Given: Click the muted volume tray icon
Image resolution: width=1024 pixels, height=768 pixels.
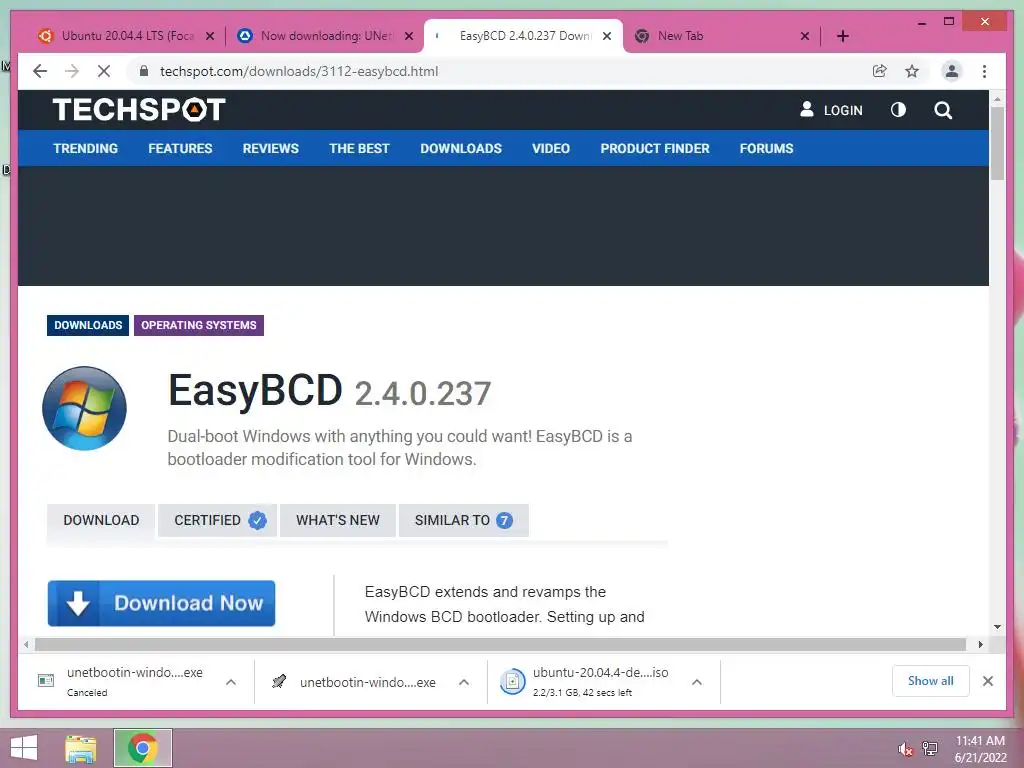Looking at the screenshot, I should 905,749.
